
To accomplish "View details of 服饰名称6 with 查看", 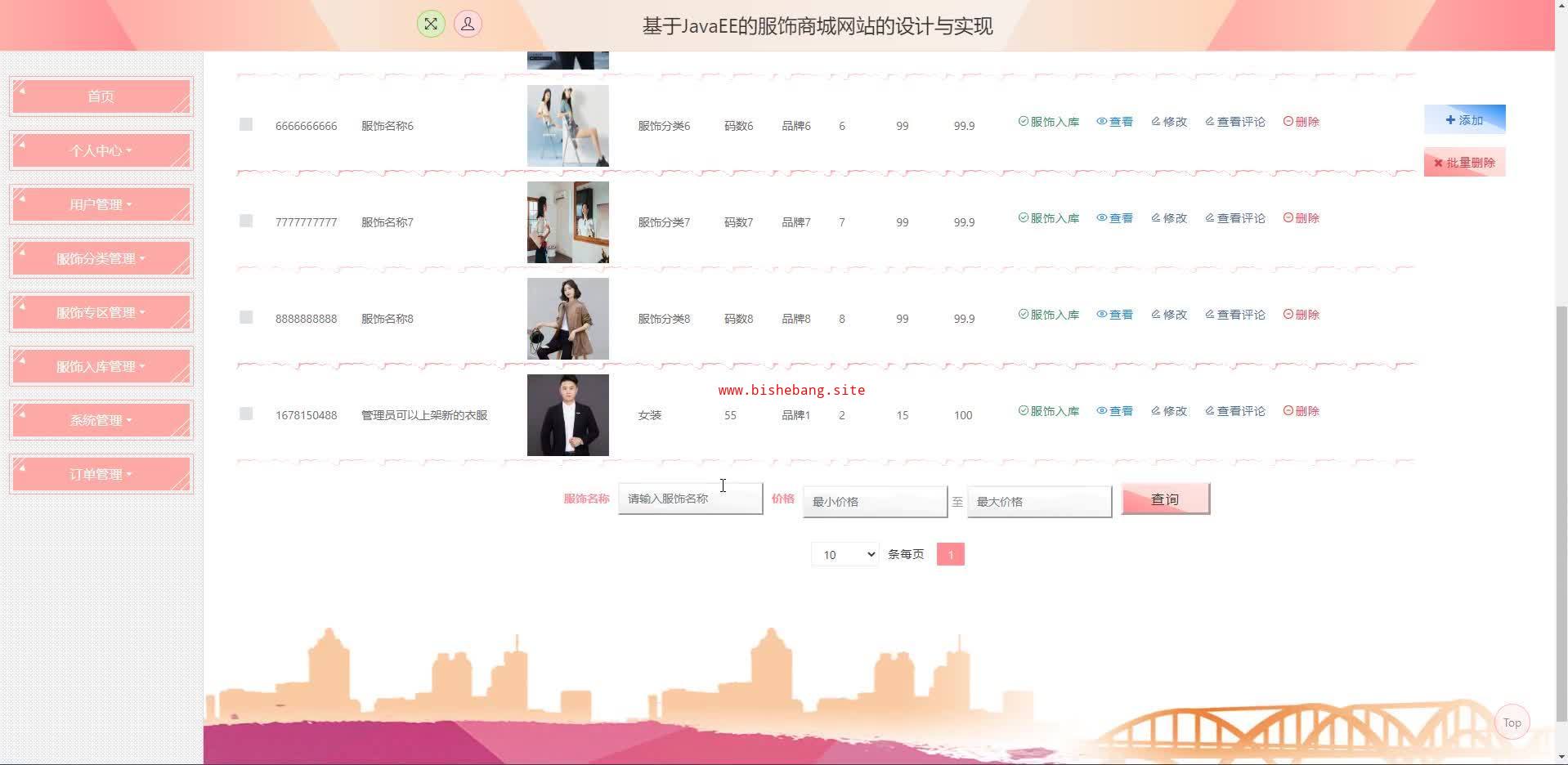I will 1114,122.
